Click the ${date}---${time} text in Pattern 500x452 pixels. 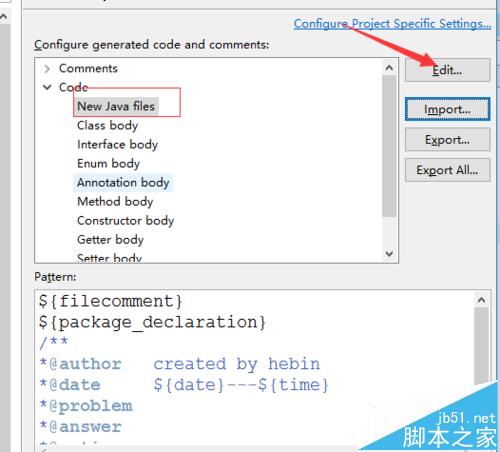241,385
